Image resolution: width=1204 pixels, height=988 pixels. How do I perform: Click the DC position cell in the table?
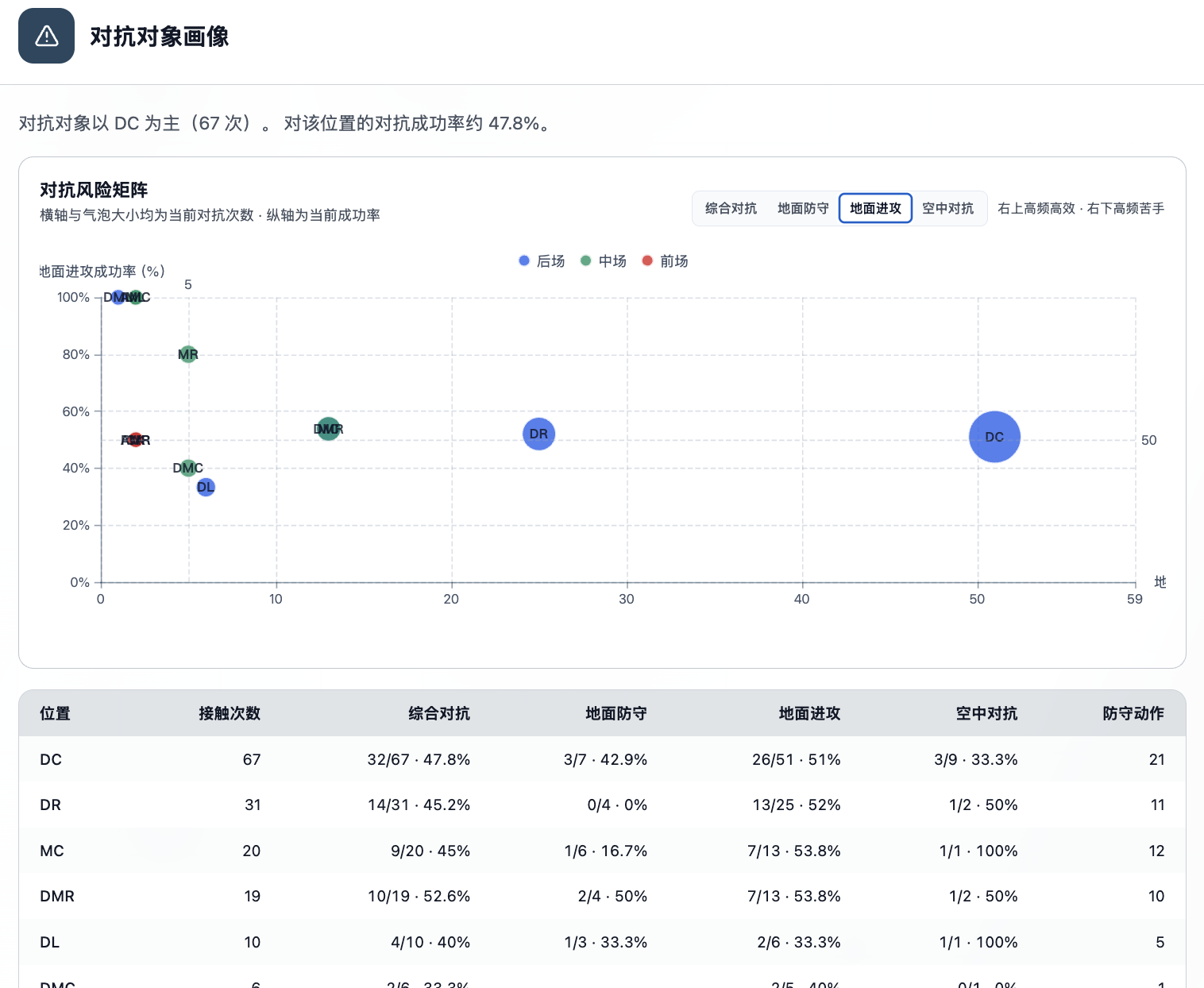click(51, 759)
